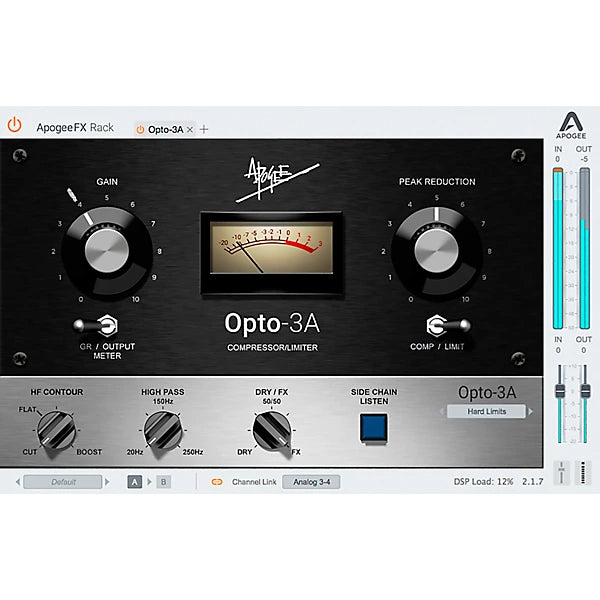The height and width of the screenshot is (600, 600).
Task: Open the Analog 3-4 channel dropdown
Action: click(312, 481)
